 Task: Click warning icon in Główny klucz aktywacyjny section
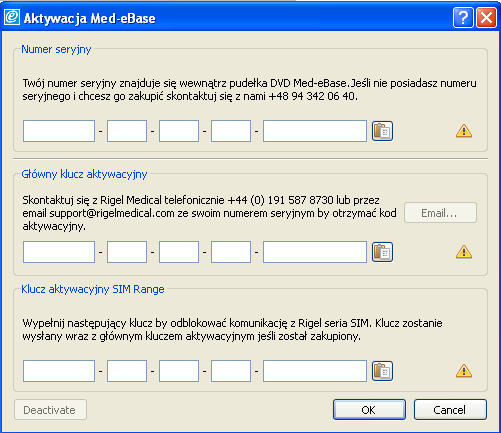coord(464,252)
